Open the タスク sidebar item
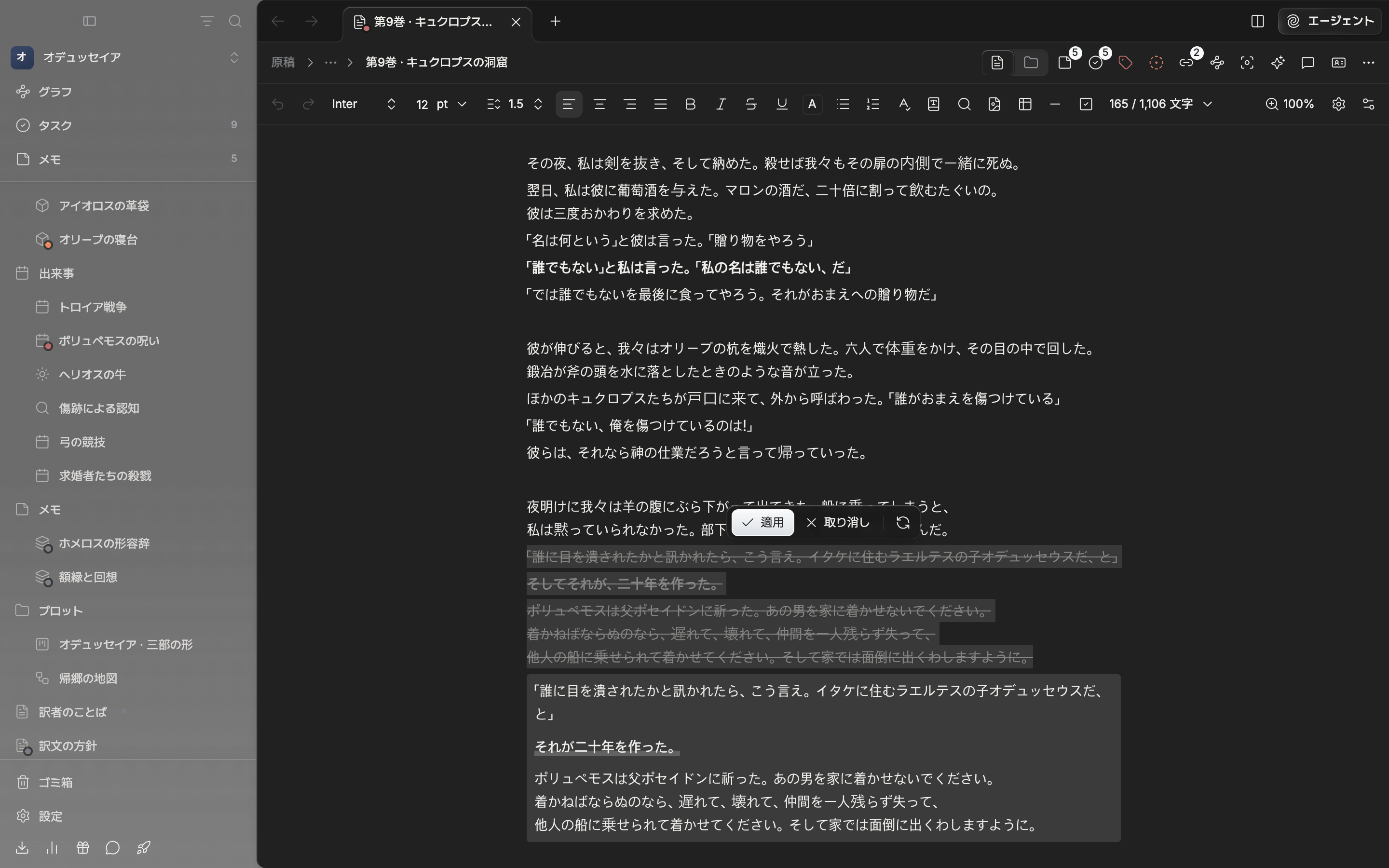Screen dimensions: 1389x868 point(127,125)
